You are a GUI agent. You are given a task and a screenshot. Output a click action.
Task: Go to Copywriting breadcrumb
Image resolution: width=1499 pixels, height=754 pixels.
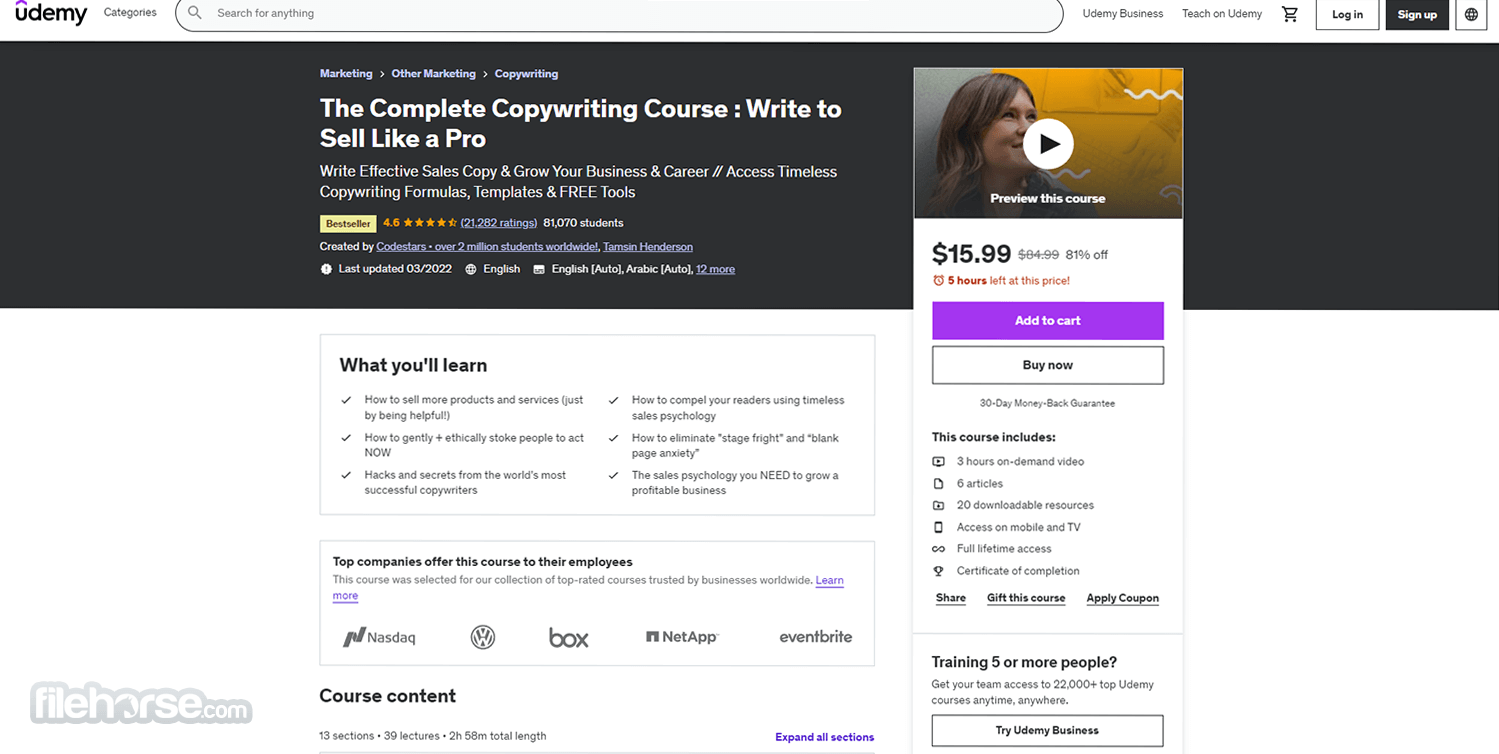tap(526, 74)
